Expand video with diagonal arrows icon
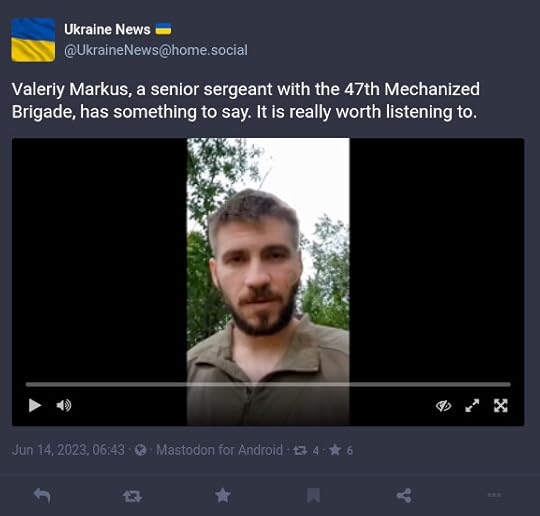The width and height of the screenshot is (540, 516). point(472,405)
